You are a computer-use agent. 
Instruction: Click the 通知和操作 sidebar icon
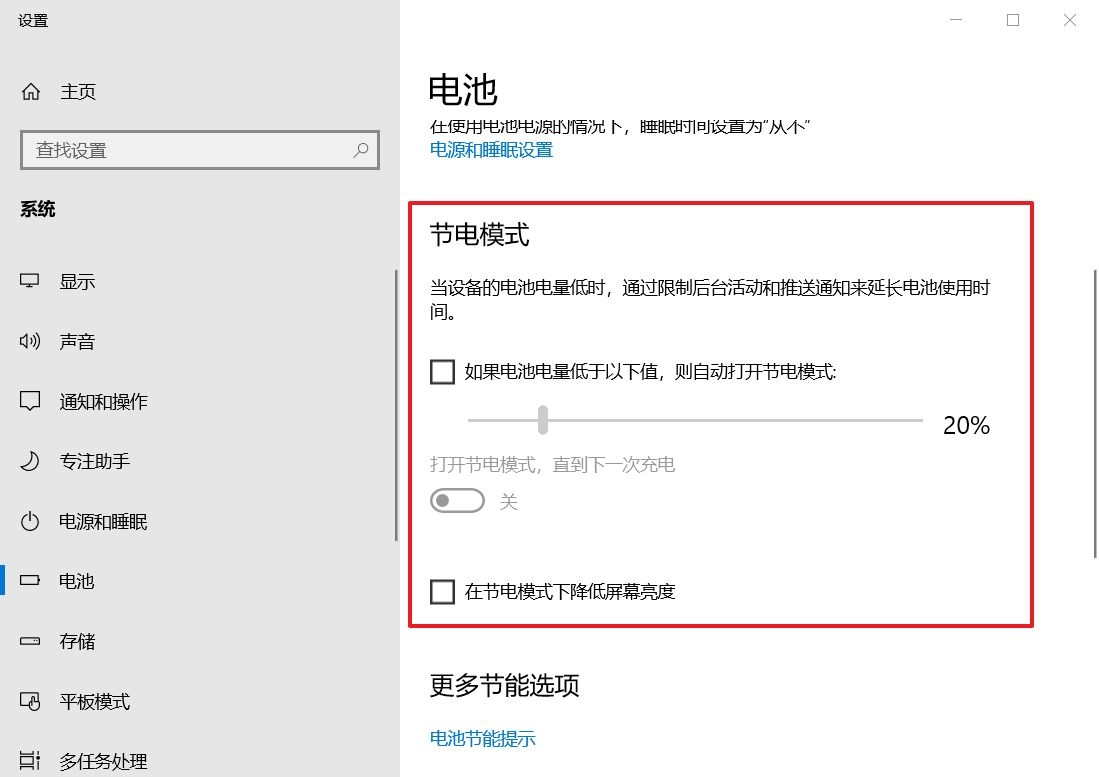coord(30,401)
